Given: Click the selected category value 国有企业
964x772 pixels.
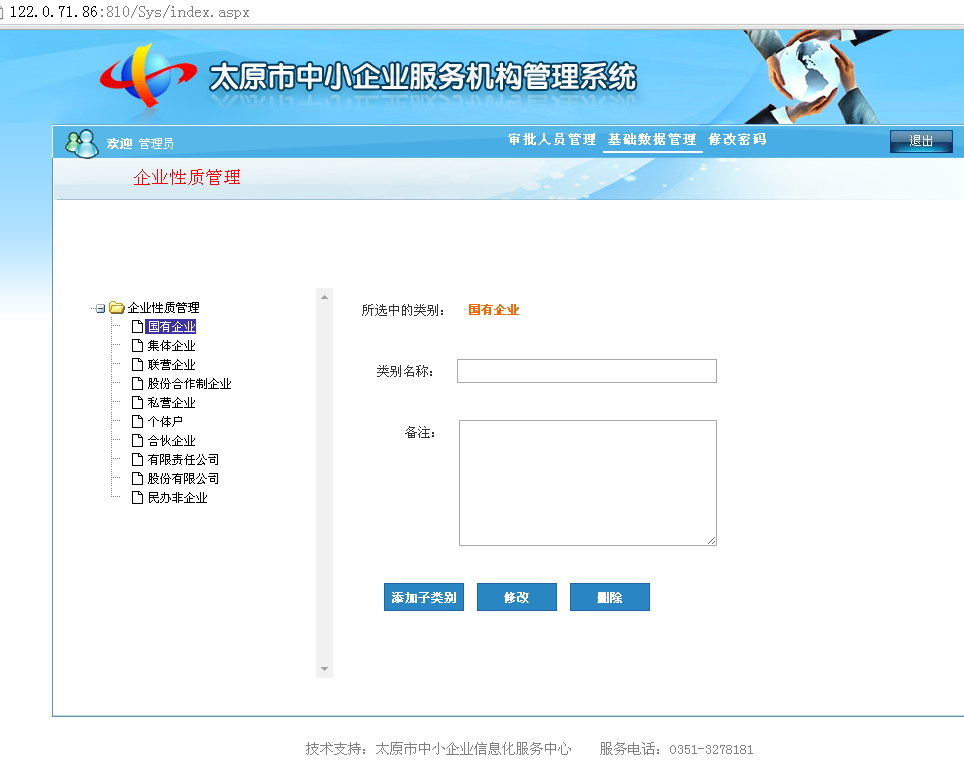Looking at the screenshot, I should point(494,310).
